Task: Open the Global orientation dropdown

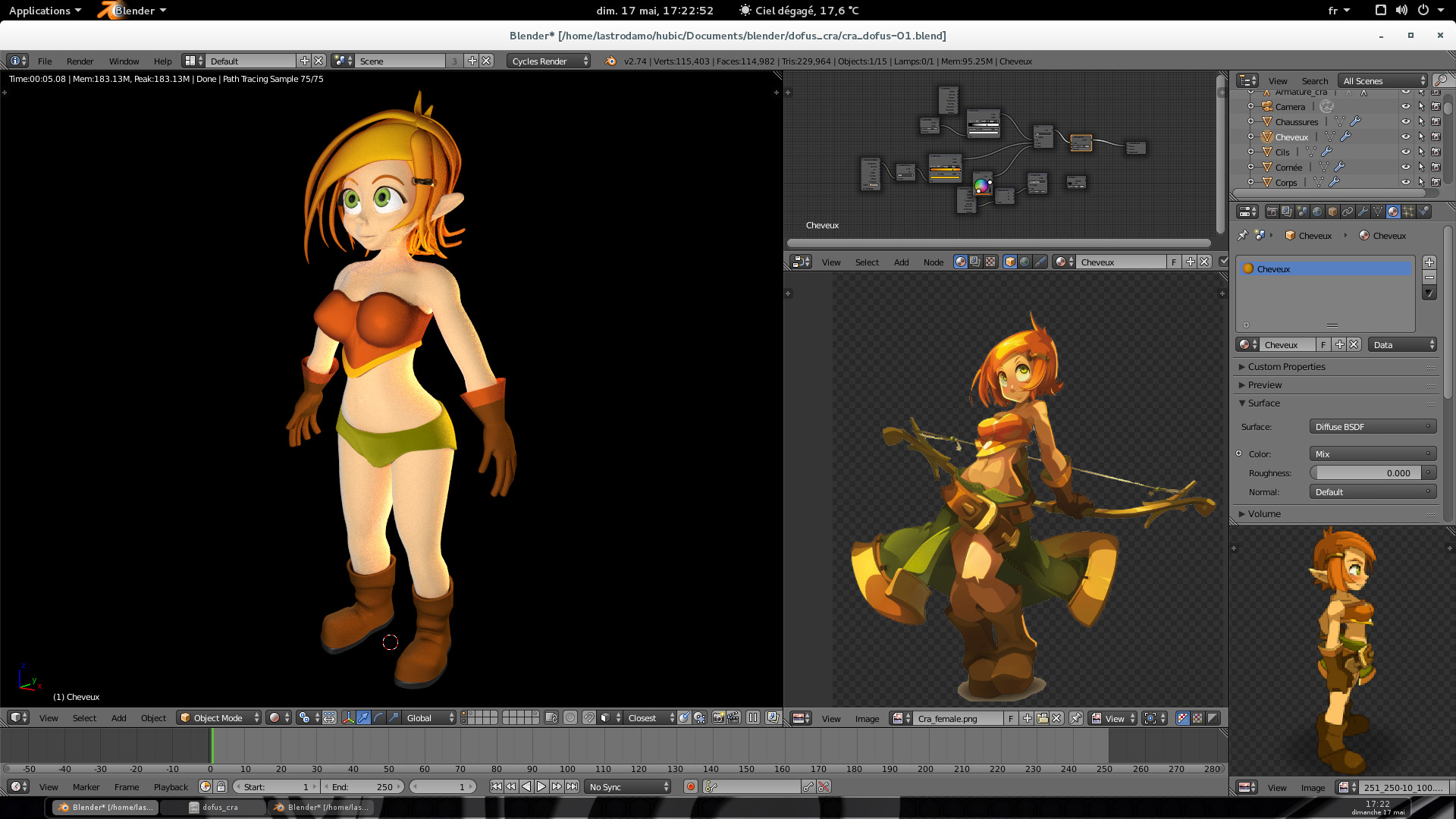Action: (429, 717)
